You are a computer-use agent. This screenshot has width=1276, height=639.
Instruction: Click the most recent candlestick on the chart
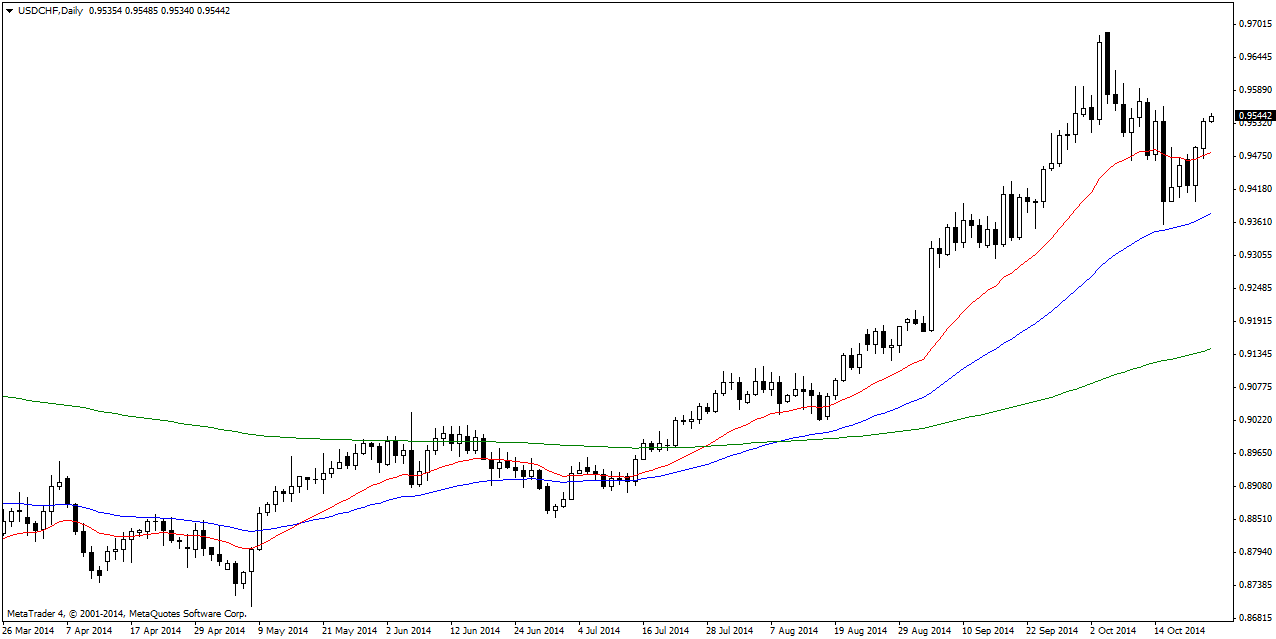(1212, 118)
